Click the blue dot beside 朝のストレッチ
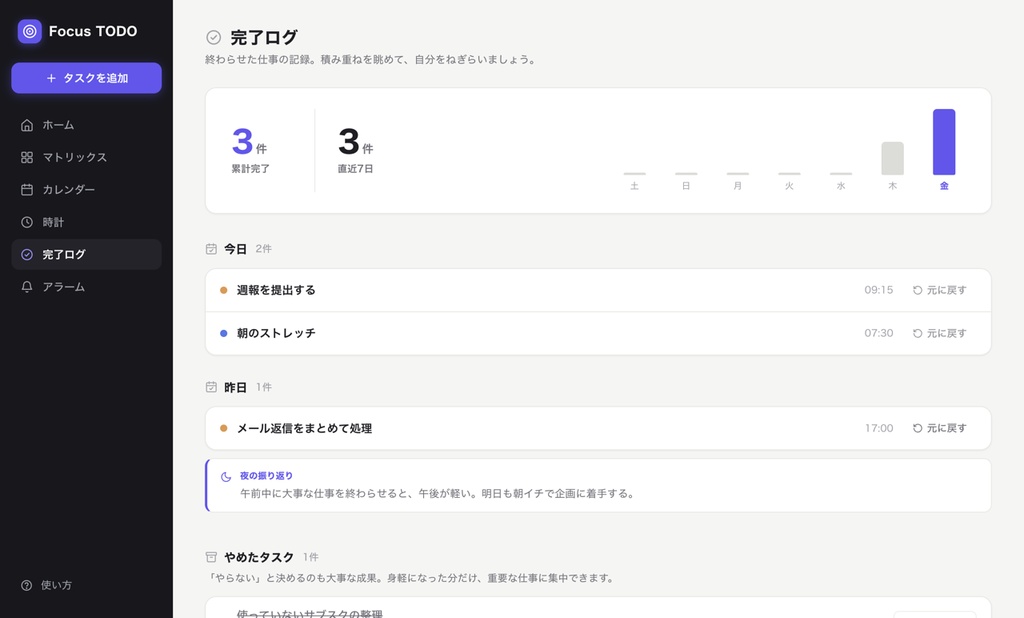The width and height of the screenshot is (1024, 618). pyautogui.click(x=223, y=333)
